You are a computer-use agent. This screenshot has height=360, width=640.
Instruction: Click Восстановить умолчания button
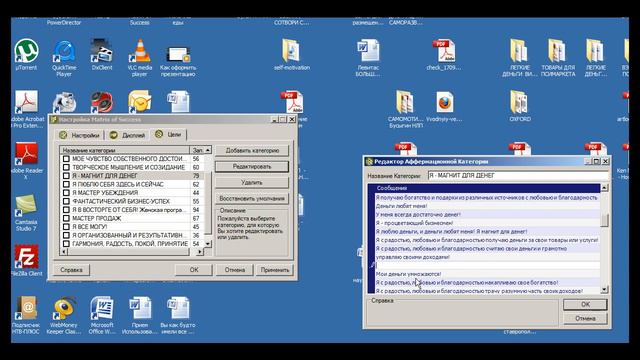(x=252, y=198)
